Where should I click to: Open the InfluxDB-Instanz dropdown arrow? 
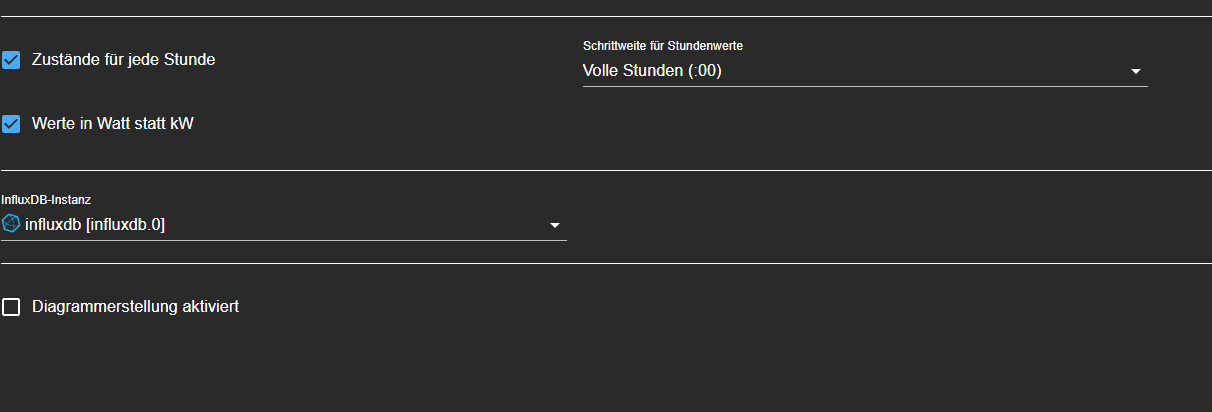tap(555, 226)
